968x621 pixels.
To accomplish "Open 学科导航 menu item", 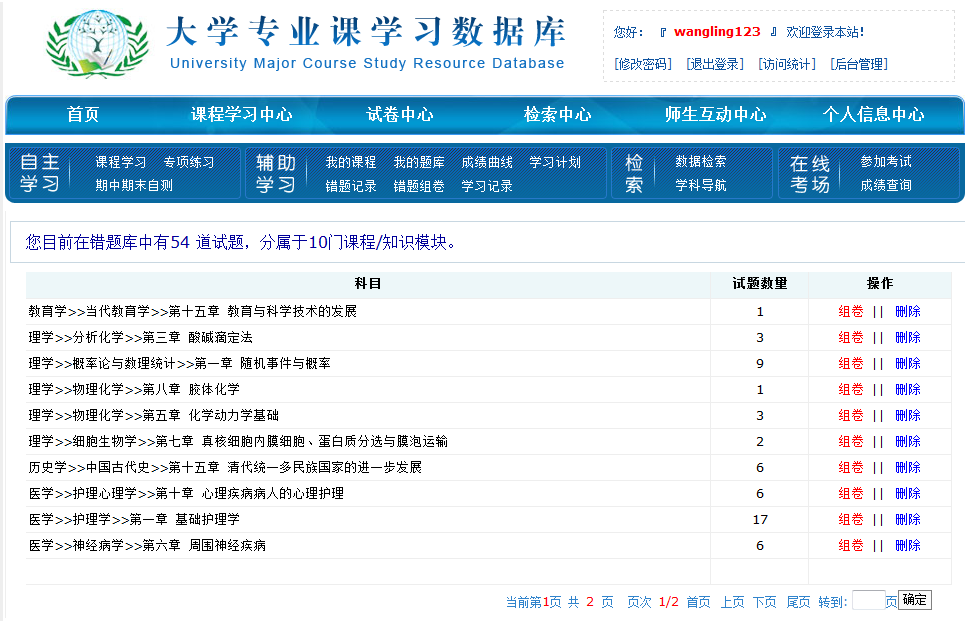I will (x=700, y=185).
